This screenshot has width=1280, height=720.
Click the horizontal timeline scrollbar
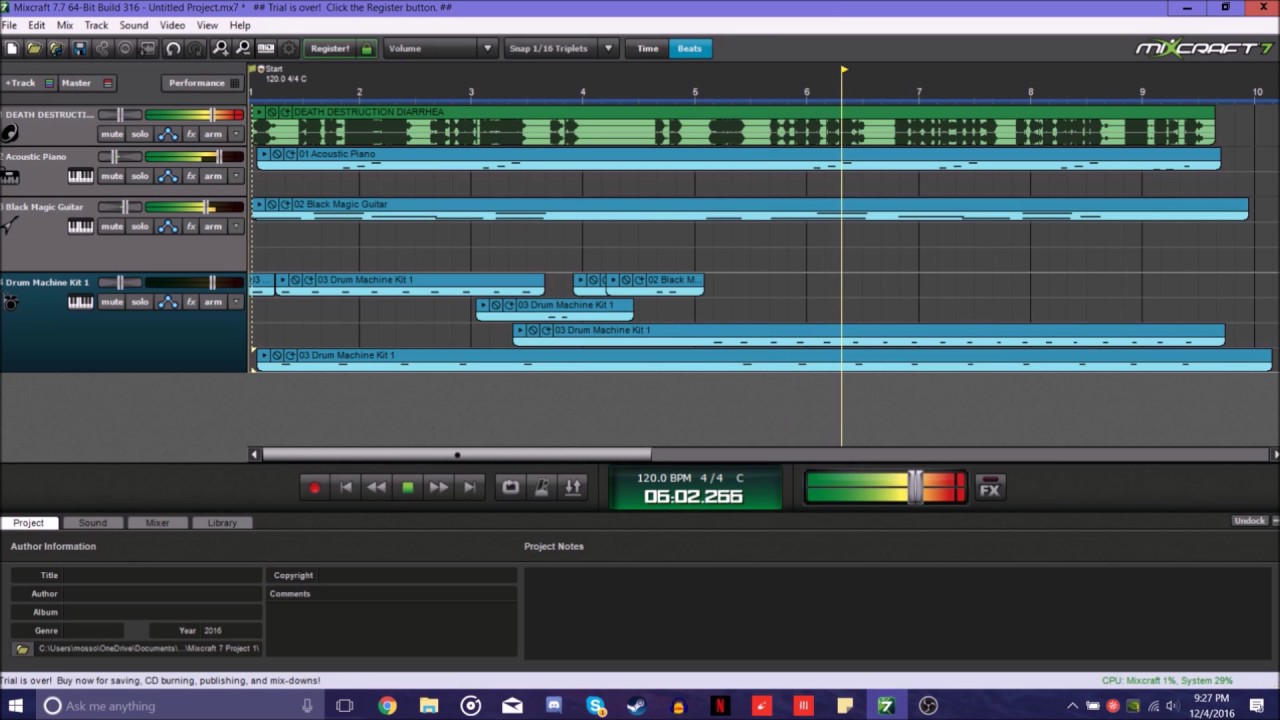point(457,454)
